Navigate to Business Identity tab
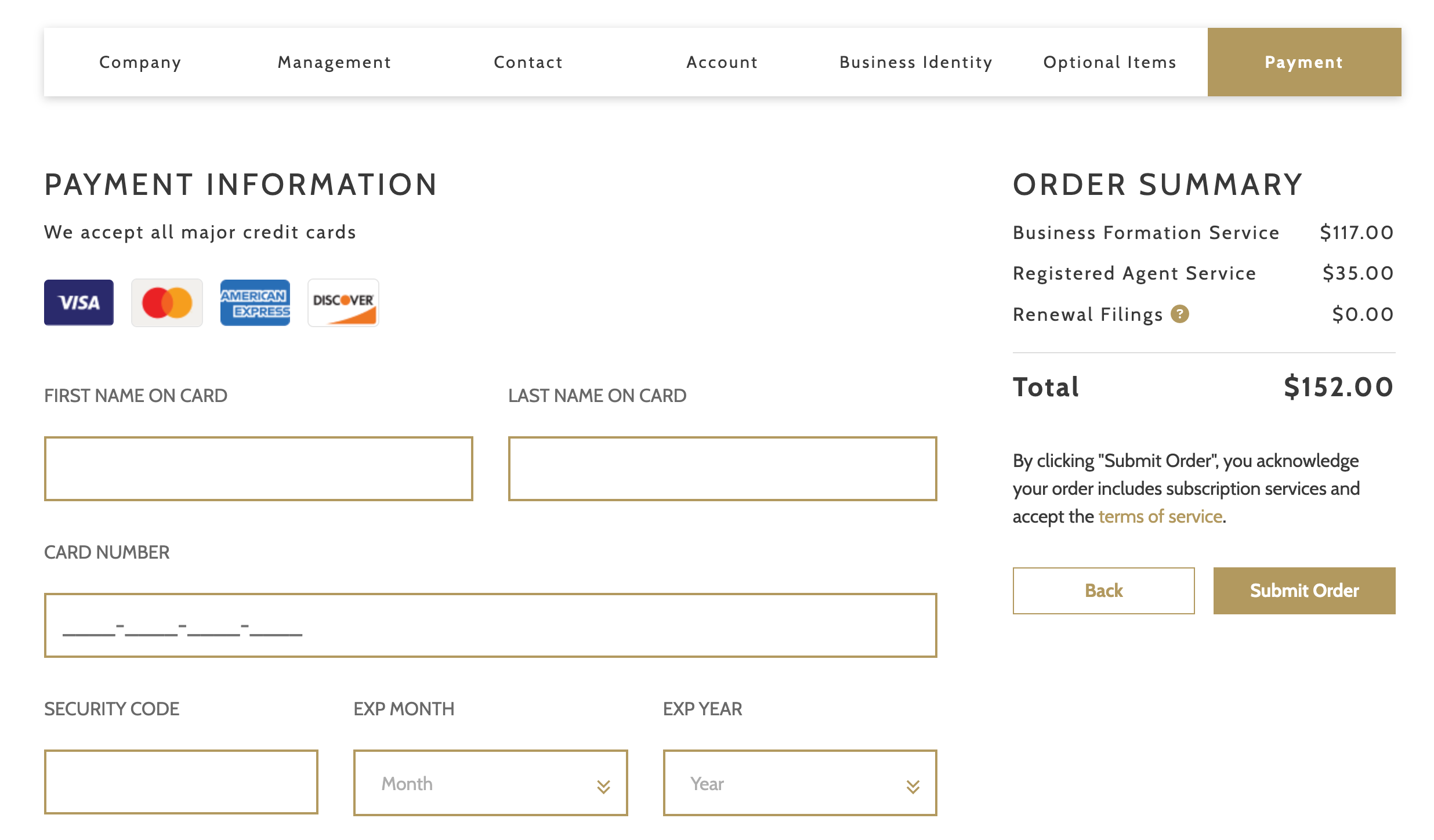 pyautogui.click(x=916, y=62)
